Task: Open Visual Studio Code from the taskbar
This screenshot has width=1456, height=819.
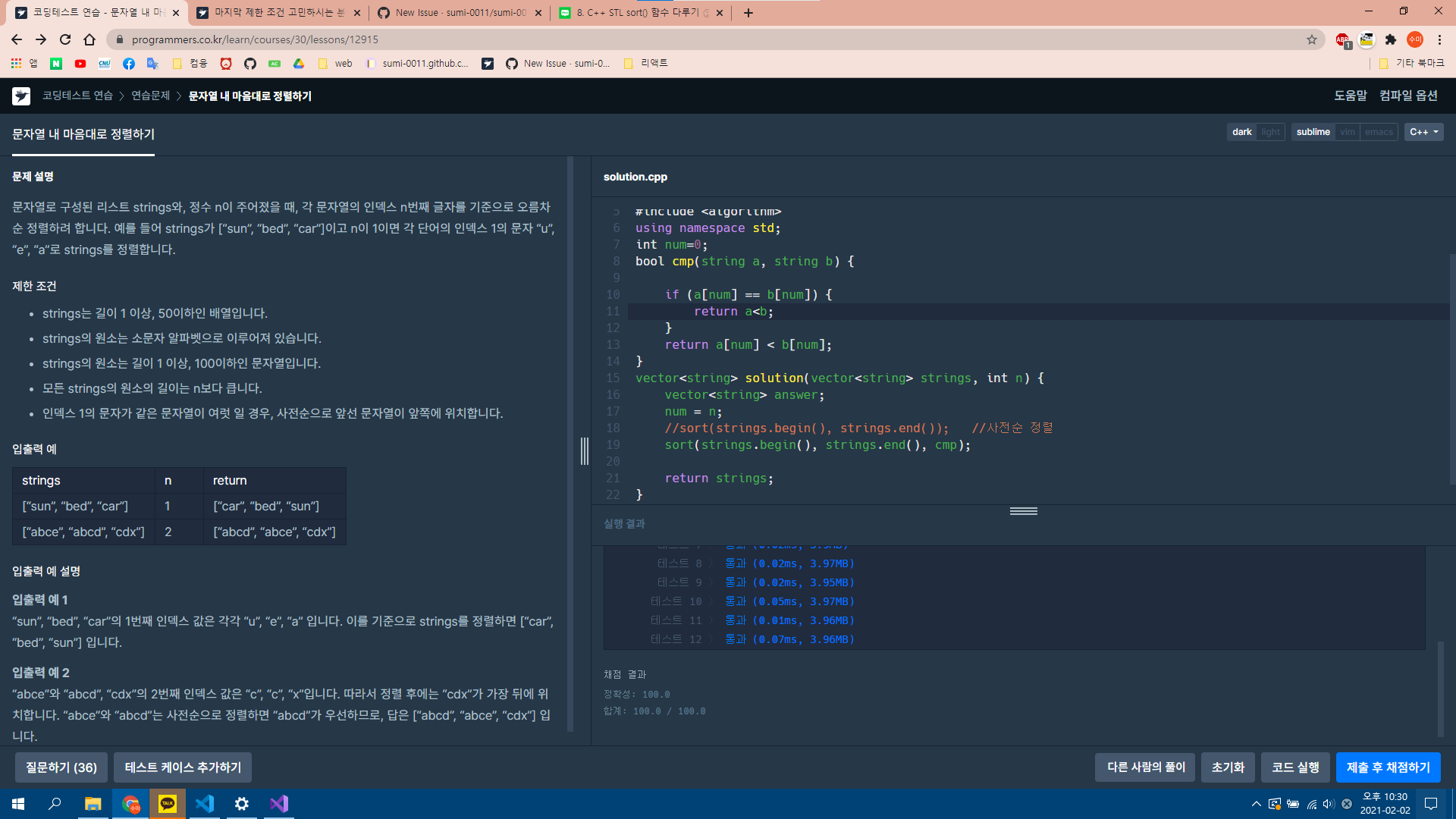Action: click(x=205, y=804)
